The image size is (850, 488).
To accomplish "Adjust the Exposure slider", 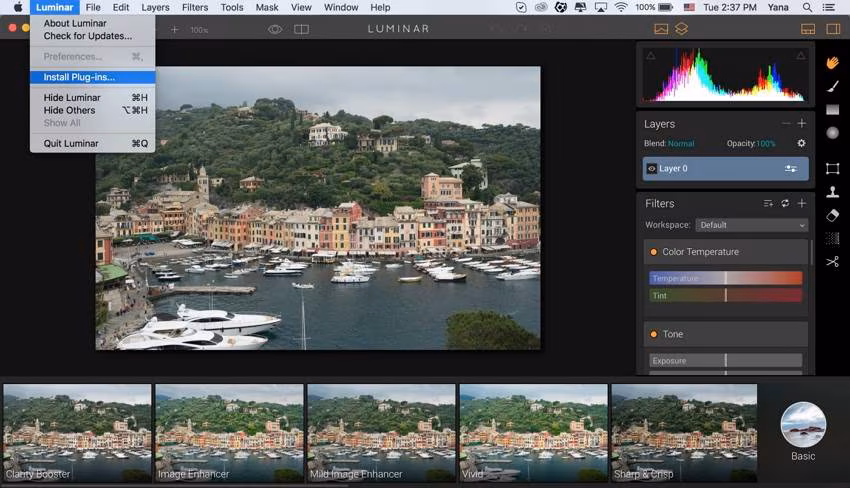I will click(x=725, y=361).
